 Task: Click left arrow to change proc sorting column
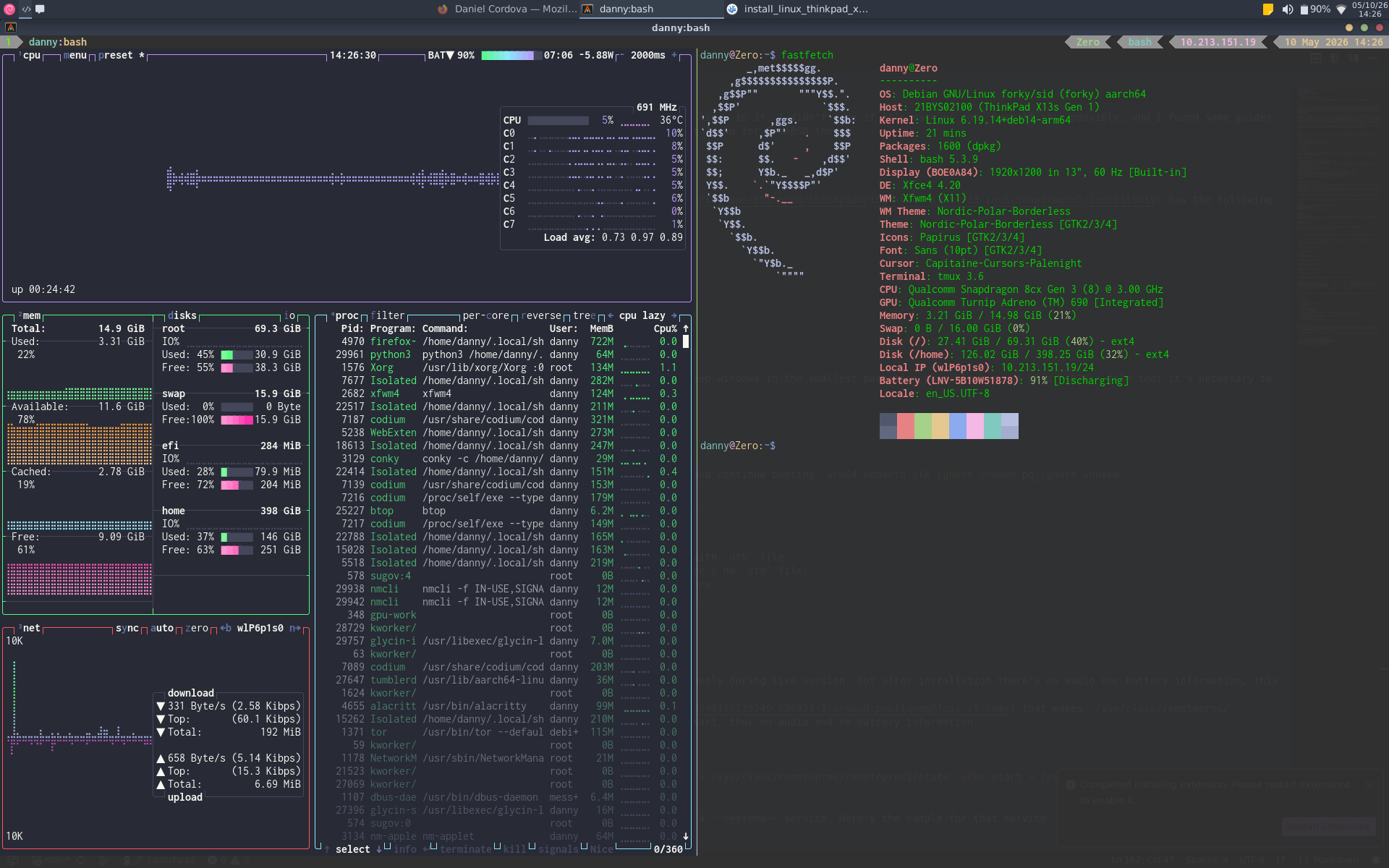pyautogui.click(x=611, y=315)
